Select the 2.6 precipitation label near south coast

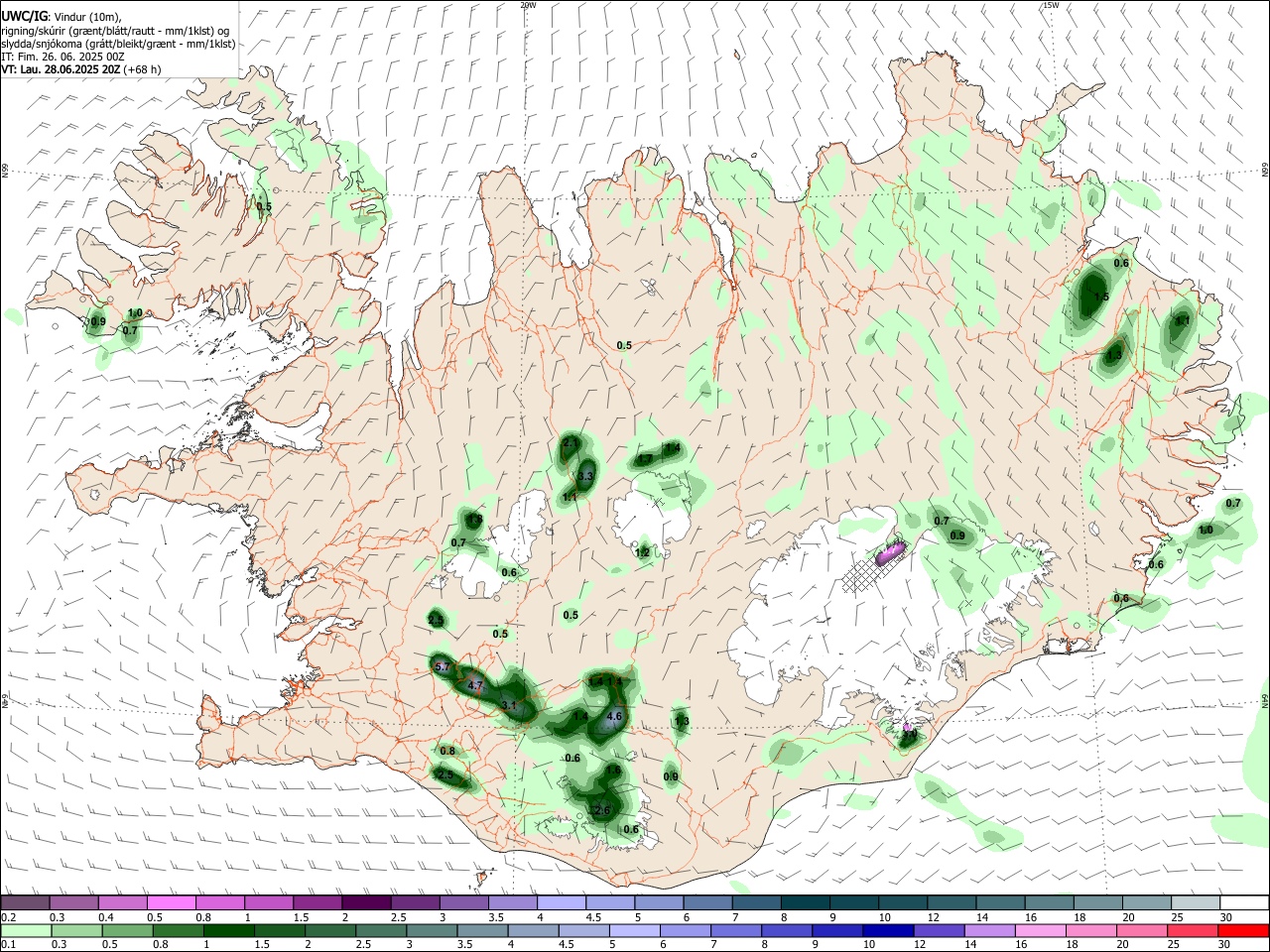click(601, 810)
